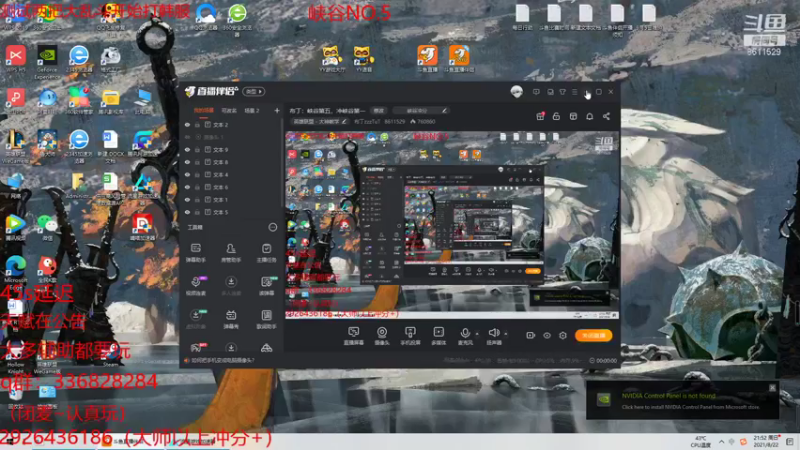Viewport: 800px width, 450px height.
Task: Hide the 文本 6 layer
Action: [x=187, y=187]
